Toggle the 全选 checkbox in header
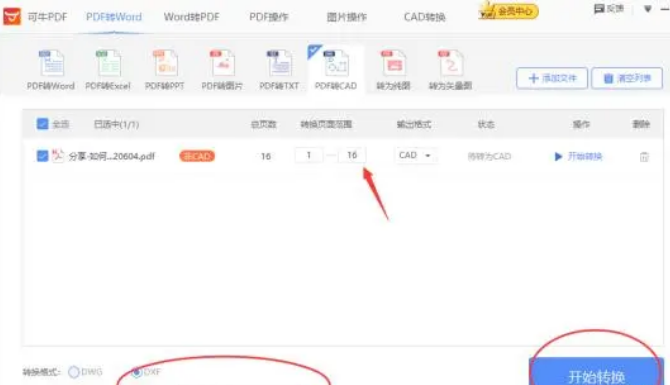The image size is (670, 385). 42,124
